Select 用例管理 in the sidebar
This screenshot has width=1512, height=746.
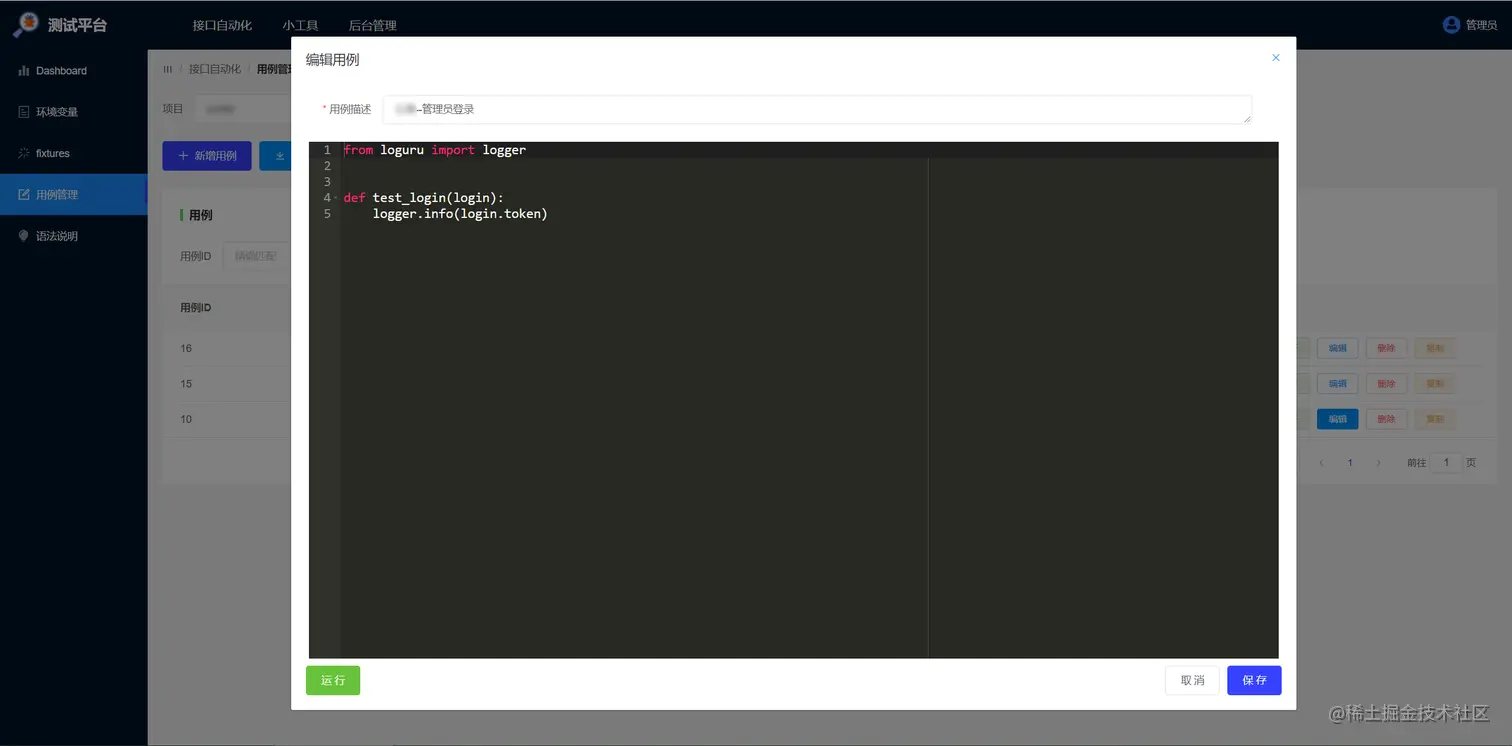[x=74, y=195]
